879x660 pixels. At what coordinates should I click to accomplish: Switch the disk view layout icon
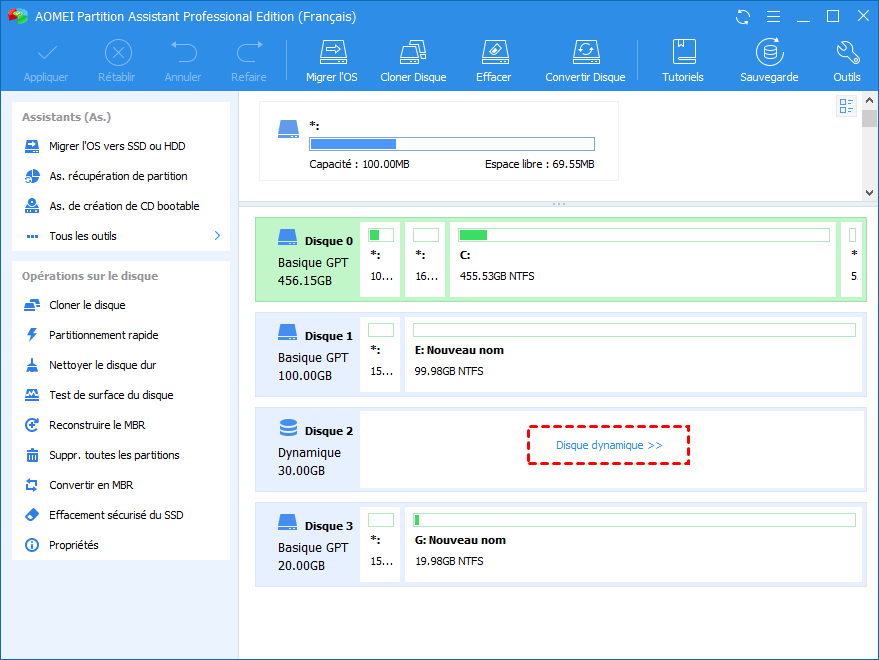pos(846,105)
